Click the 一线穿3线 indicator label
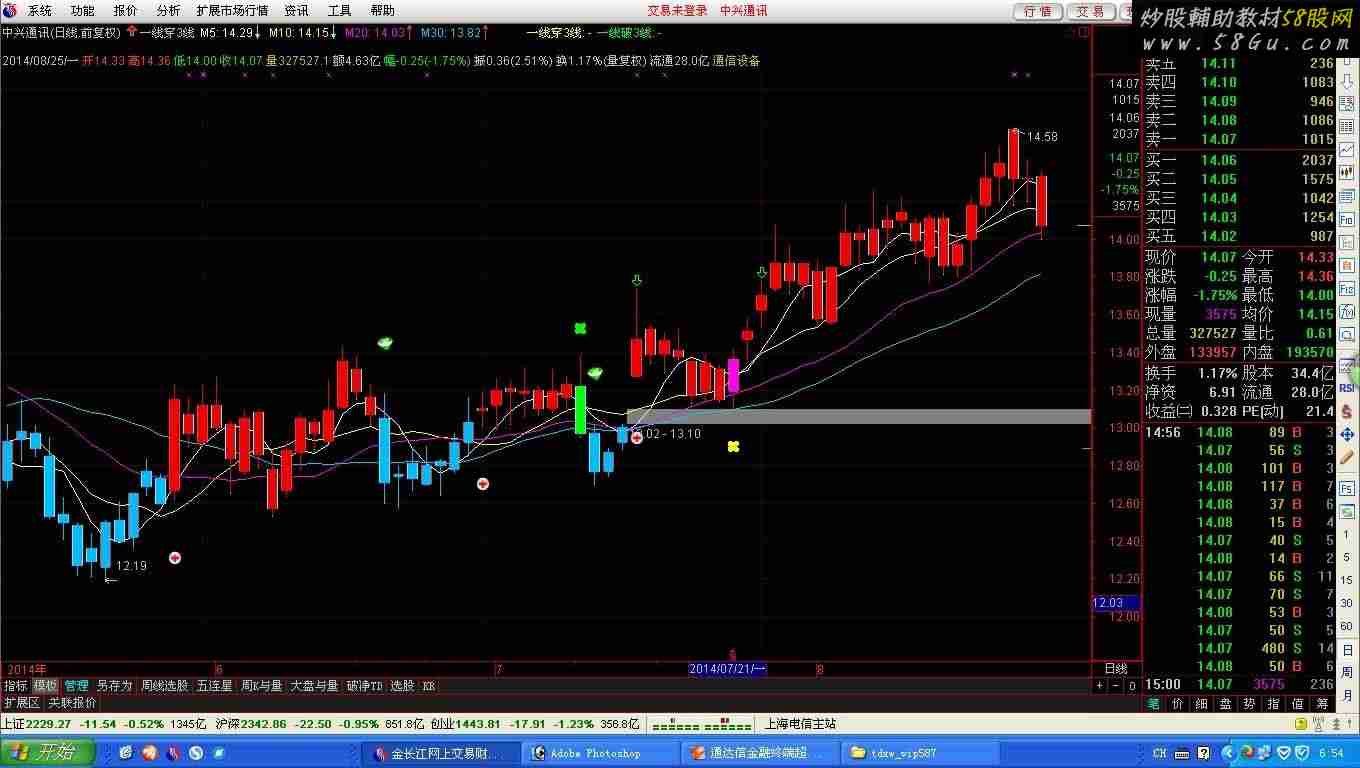The width and height of the screenshot is (1360, 768). pos(165,32)
